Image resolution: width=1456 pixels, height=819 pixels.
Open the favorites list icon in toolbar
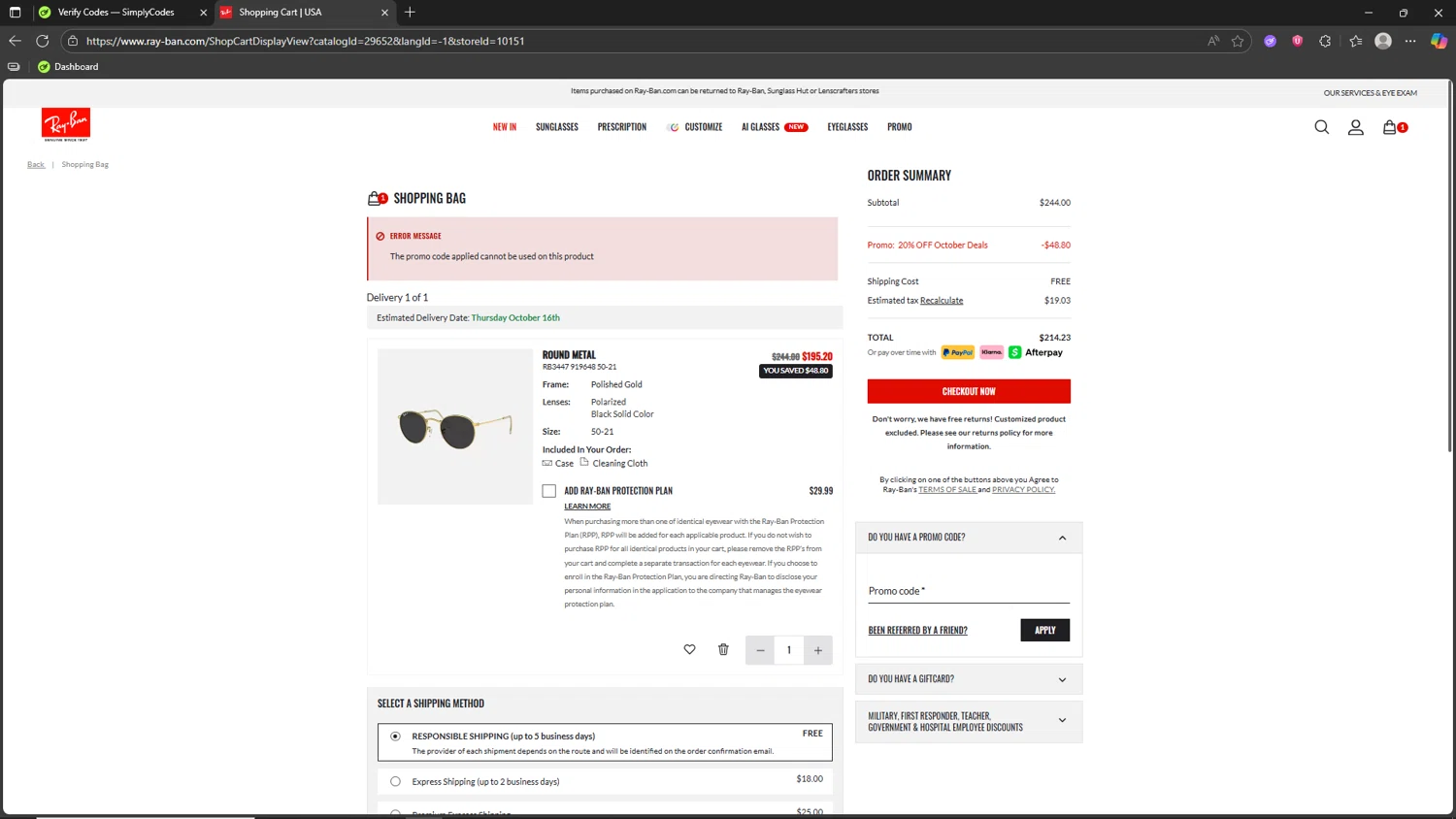click(1356, 41)
